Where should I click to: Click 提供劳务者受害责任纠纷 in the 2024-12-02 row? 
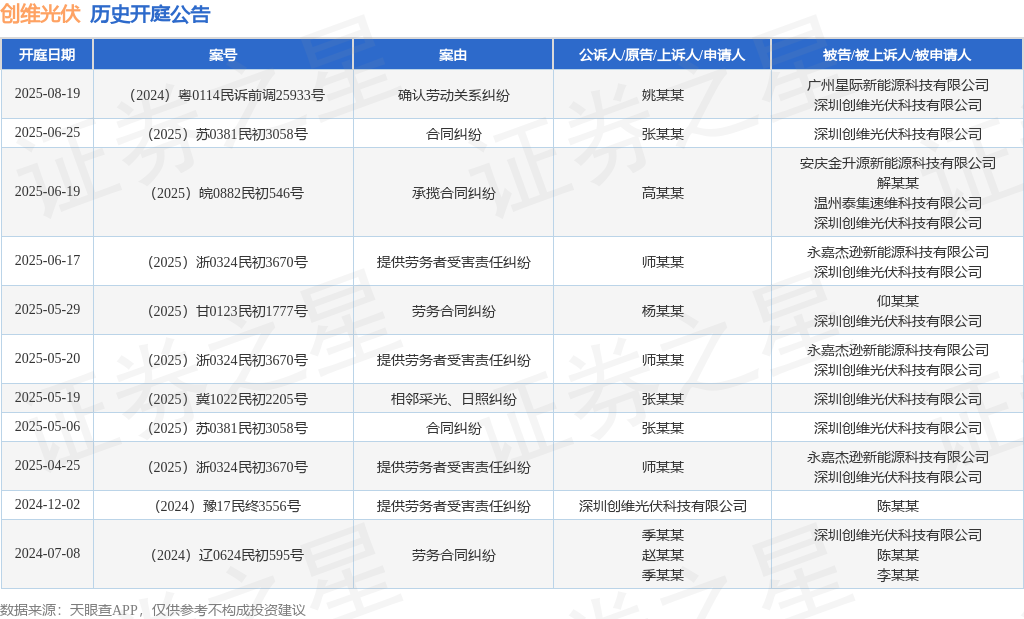(x=453, y=507)
